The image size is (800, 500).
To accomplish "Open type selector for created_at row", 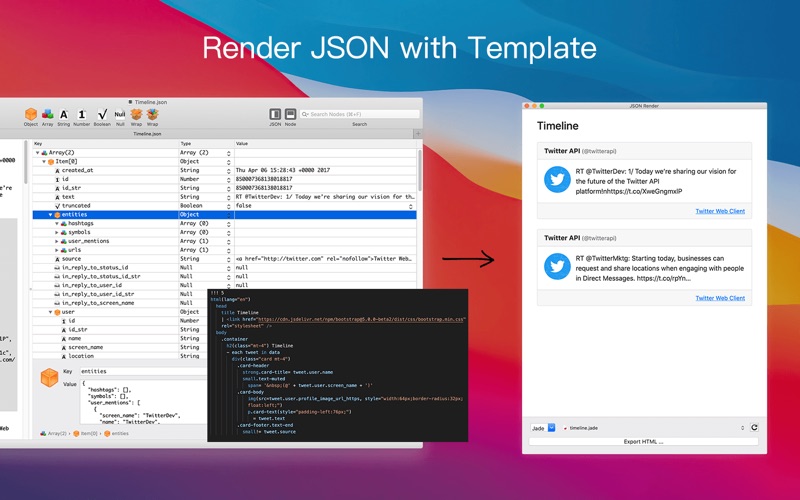I will pyautogui.click(x=229, y=170).
